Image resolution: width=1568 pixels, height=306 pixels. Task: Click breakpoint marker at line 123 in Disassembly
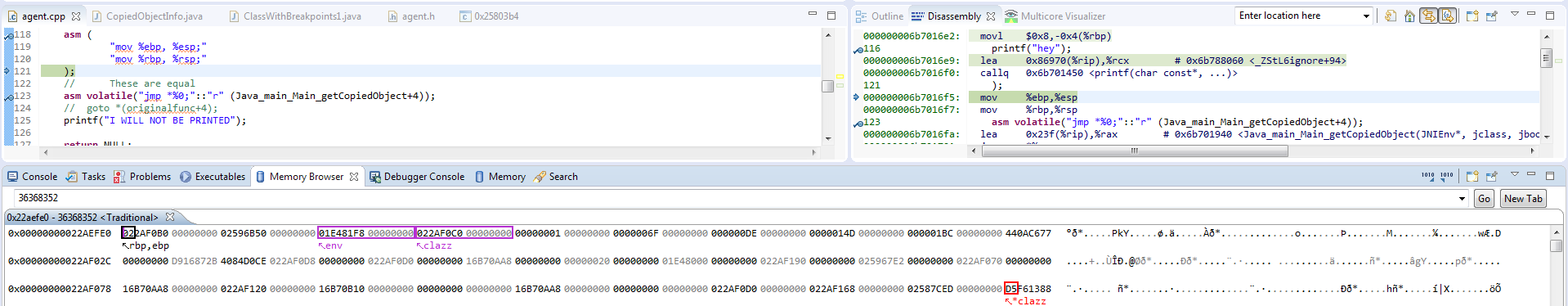coord(858,124)
